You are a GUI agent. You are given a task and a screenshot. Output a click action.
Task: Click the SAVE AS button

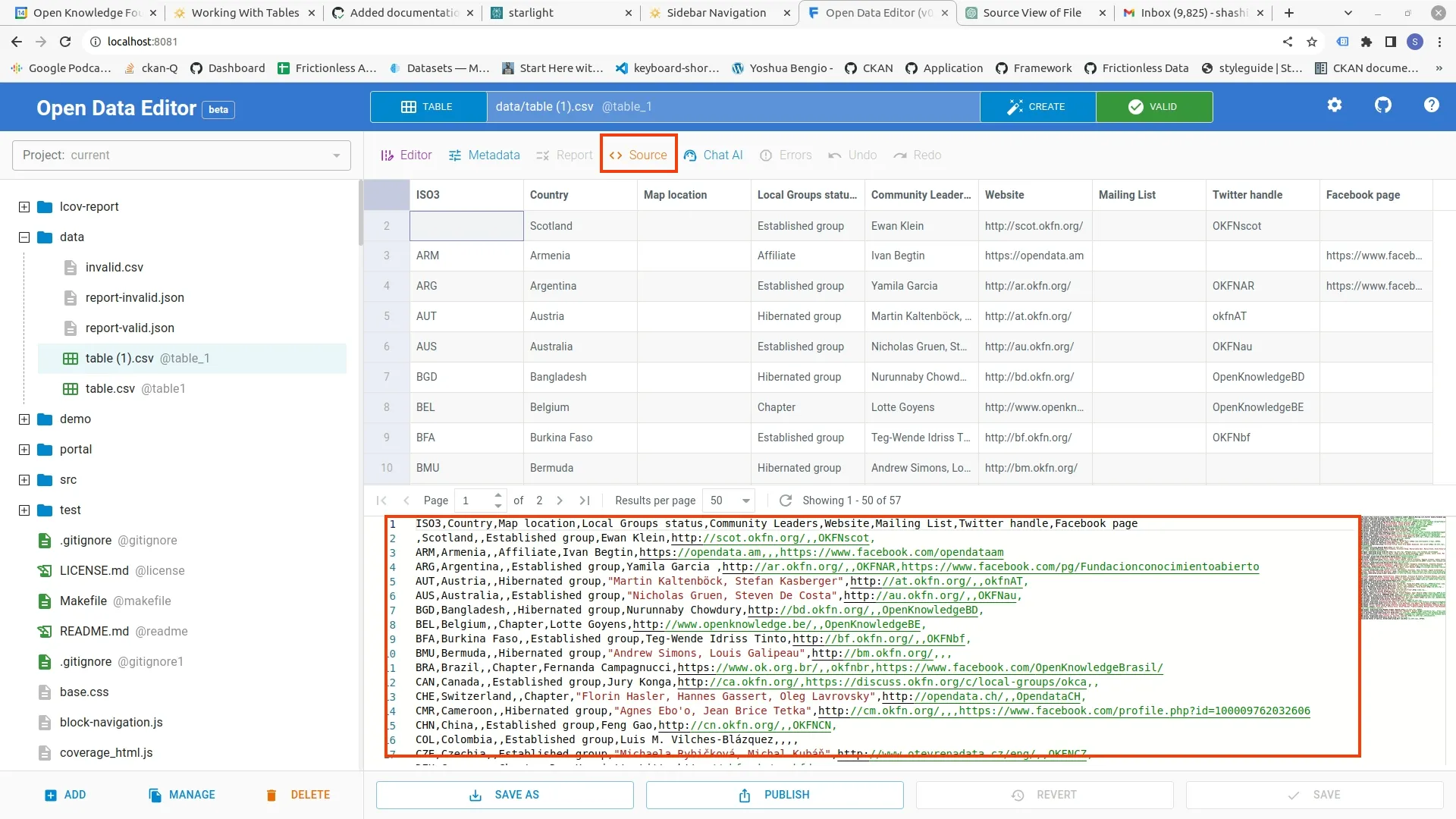[504, 795]
